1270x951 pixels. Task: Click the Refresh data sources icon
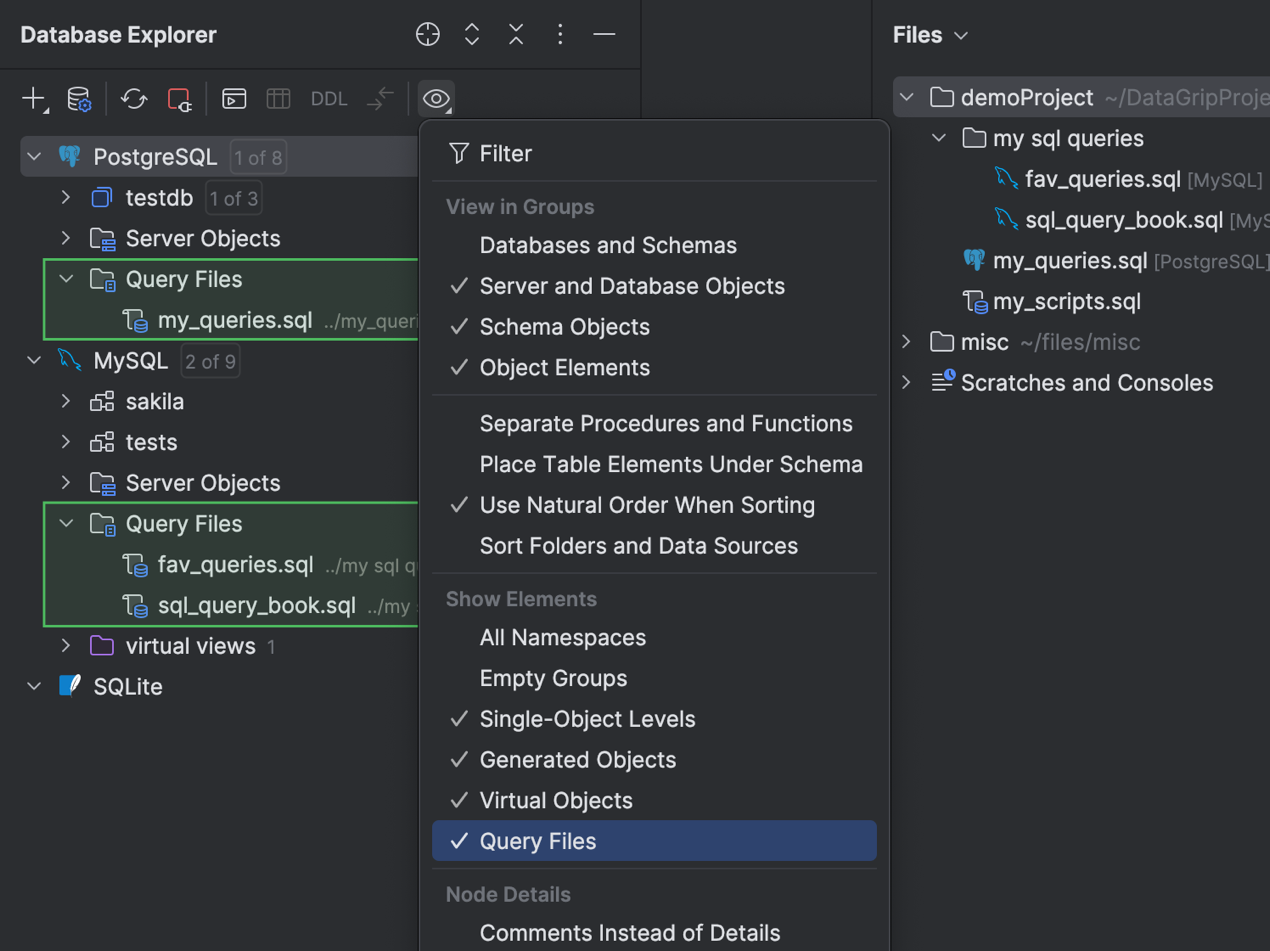[x=133, y=99]
